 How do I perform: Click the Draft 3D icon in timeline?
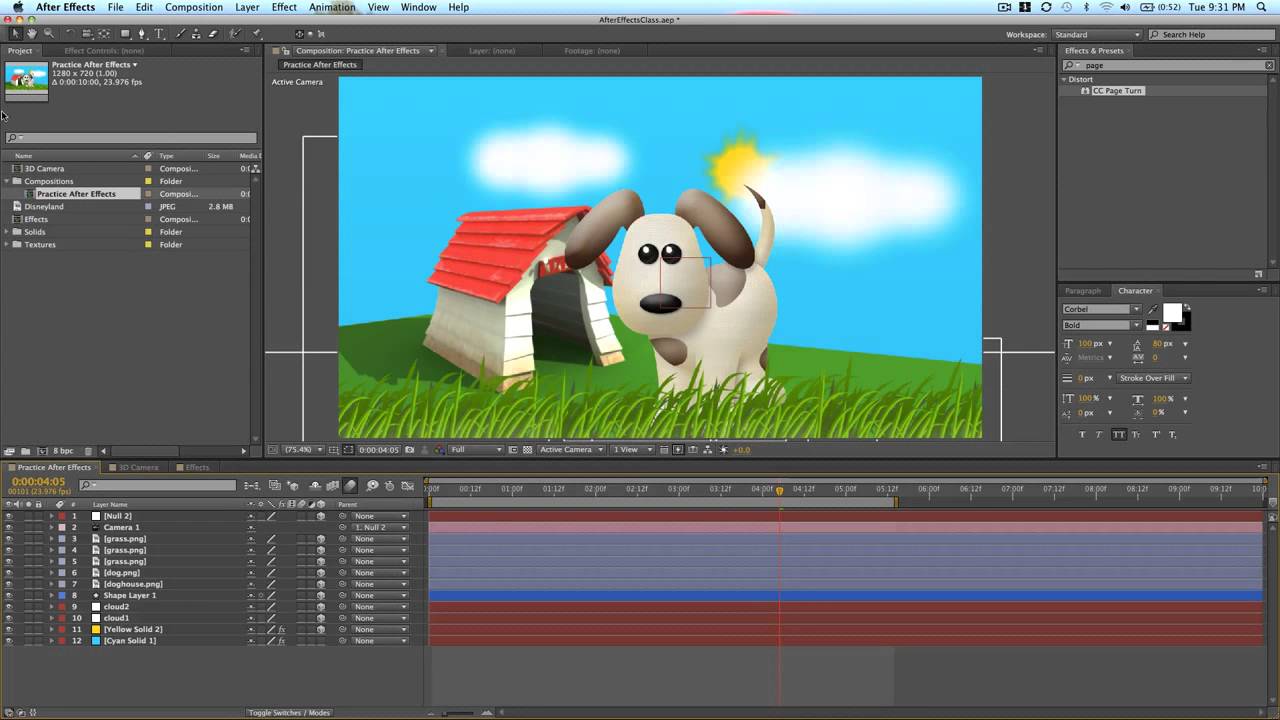(x=293, y=486)
